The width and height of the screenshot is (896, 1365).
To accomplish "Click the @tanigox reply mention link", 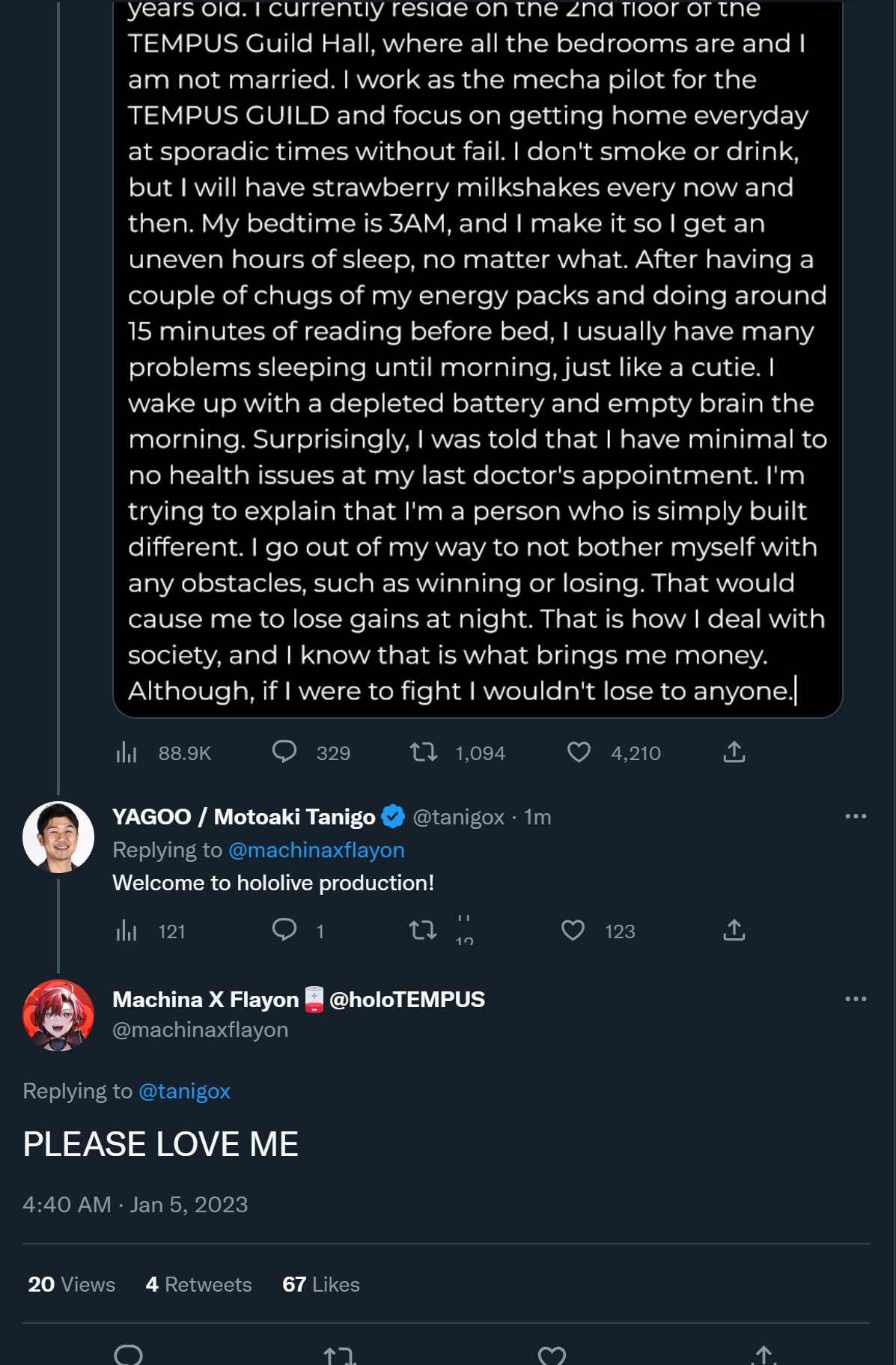I will 184,1091.
